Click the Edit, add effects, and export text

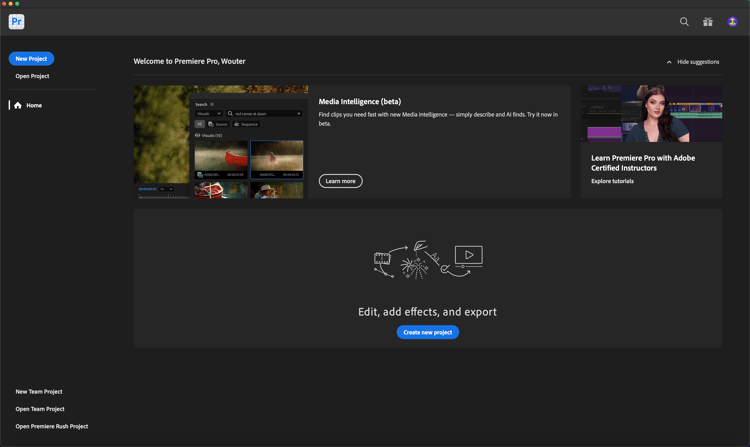tap(427, 312)
